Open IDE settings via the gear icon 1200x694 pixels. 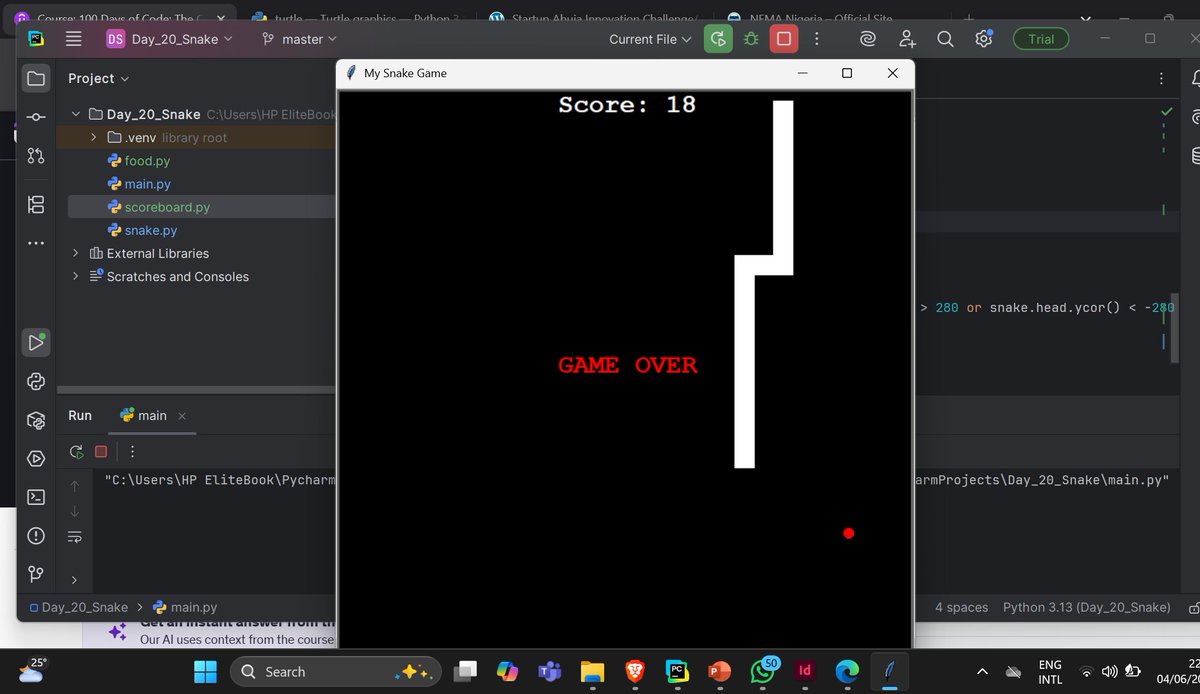(983, 38)
